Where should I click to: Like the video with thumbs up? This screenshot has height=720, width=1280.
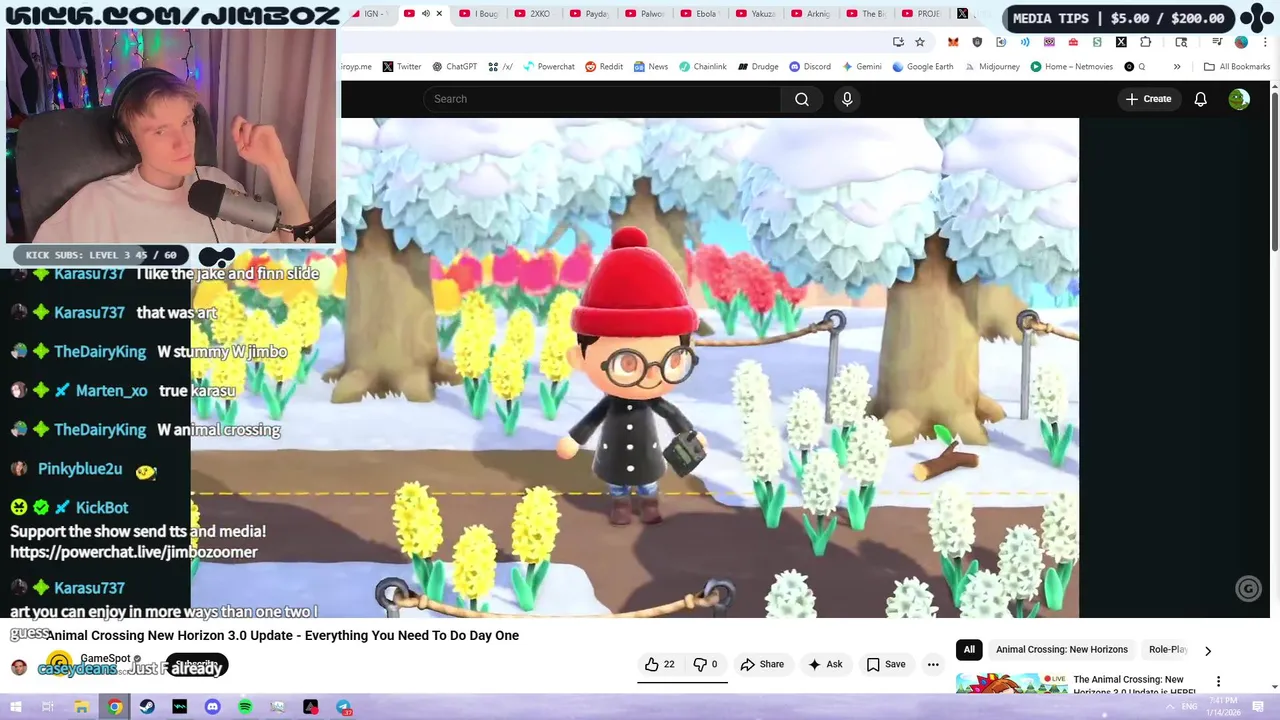tap(659, 664)
